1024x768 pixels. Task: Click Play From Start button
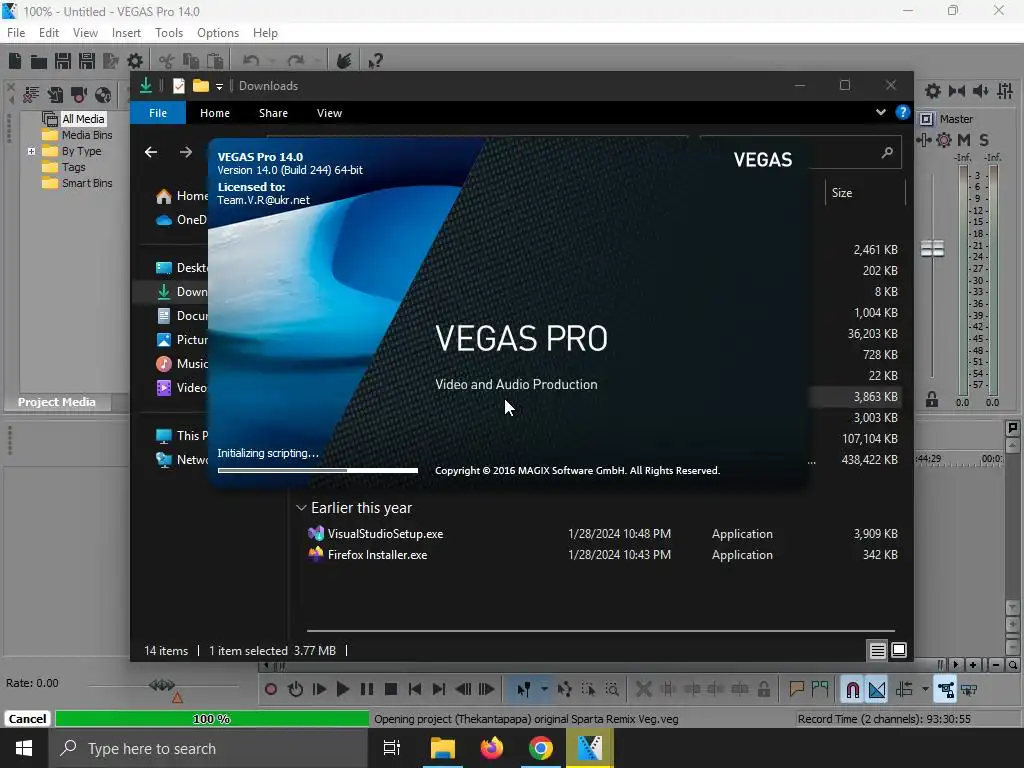tap(319, 689)
